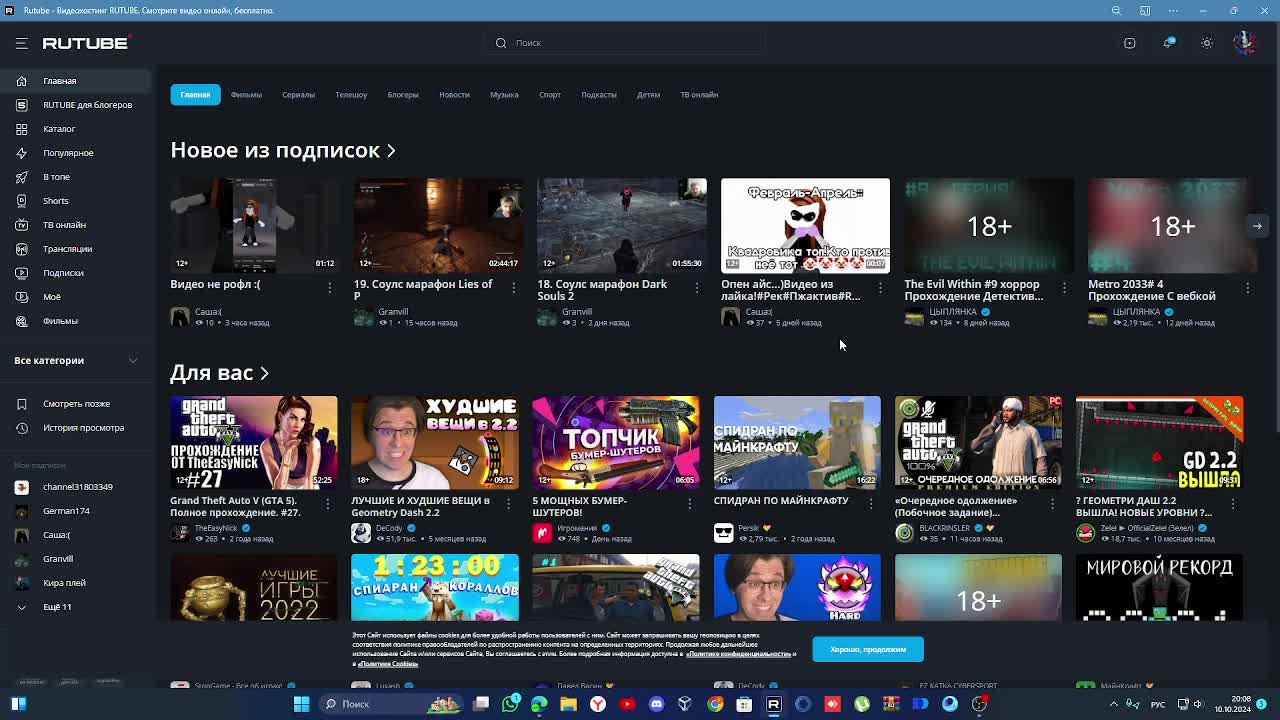
Task: Accept cookies with Хорошо, продолжим
Action: click(868, 649)
